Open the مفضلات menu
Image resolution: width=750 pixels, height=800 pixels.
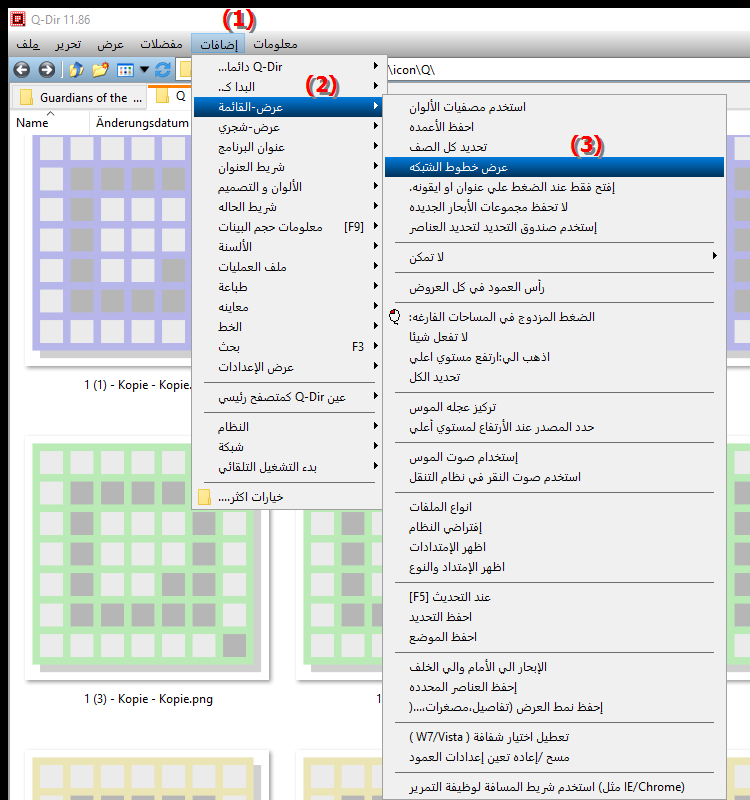click(x=161, y=44)
